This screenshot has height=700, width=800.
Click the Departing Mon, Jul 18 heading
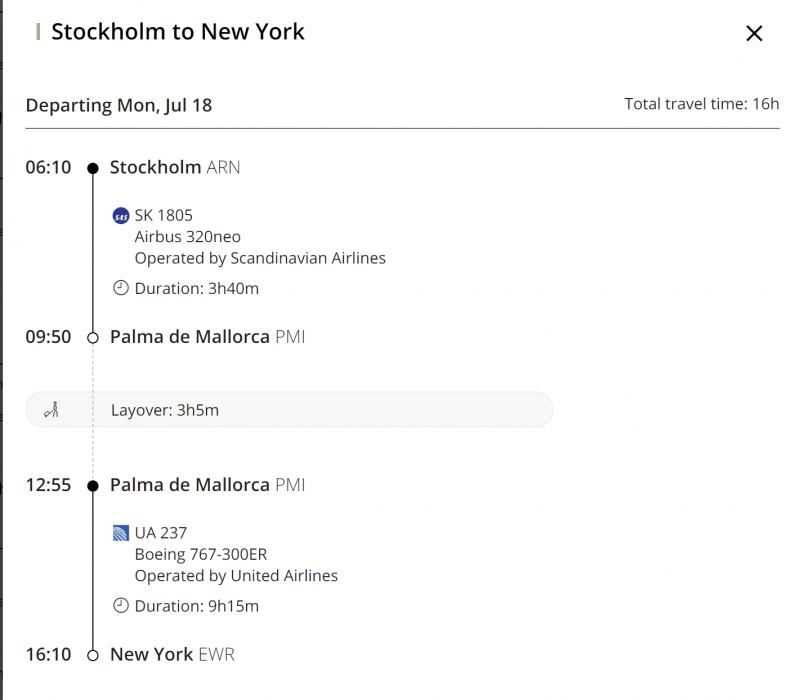(119, 105)
